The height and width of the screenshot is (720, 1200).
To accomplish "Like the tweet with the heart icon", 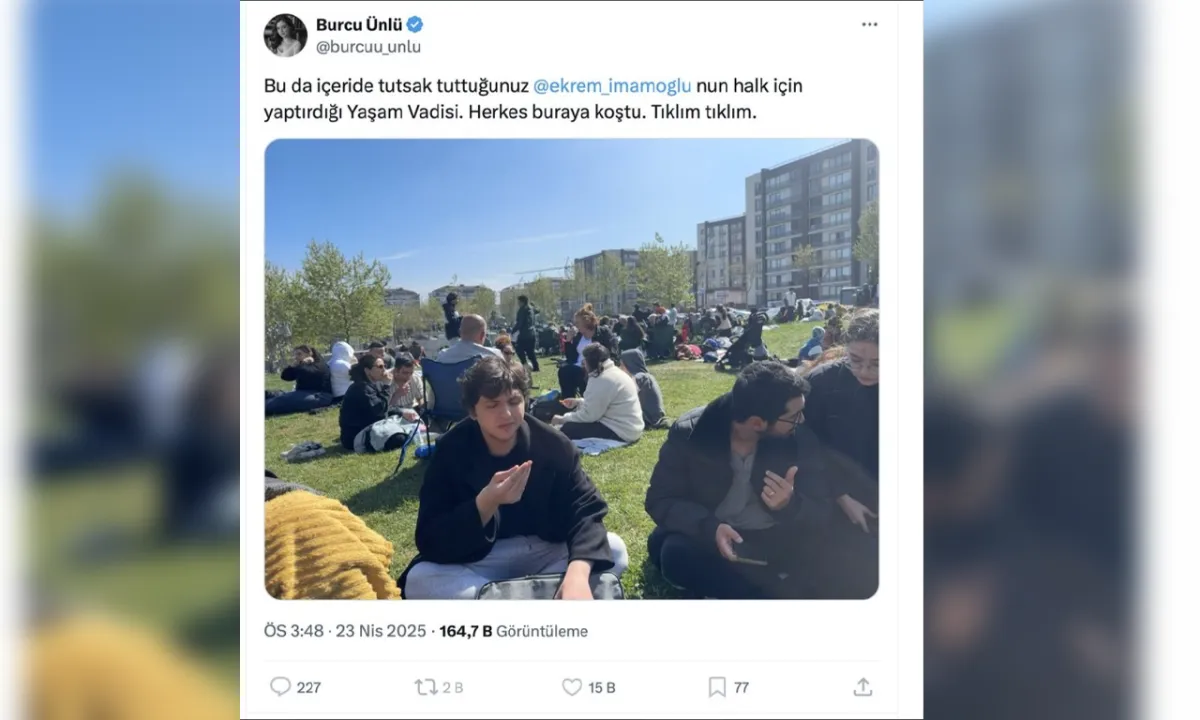I will 571,687.
